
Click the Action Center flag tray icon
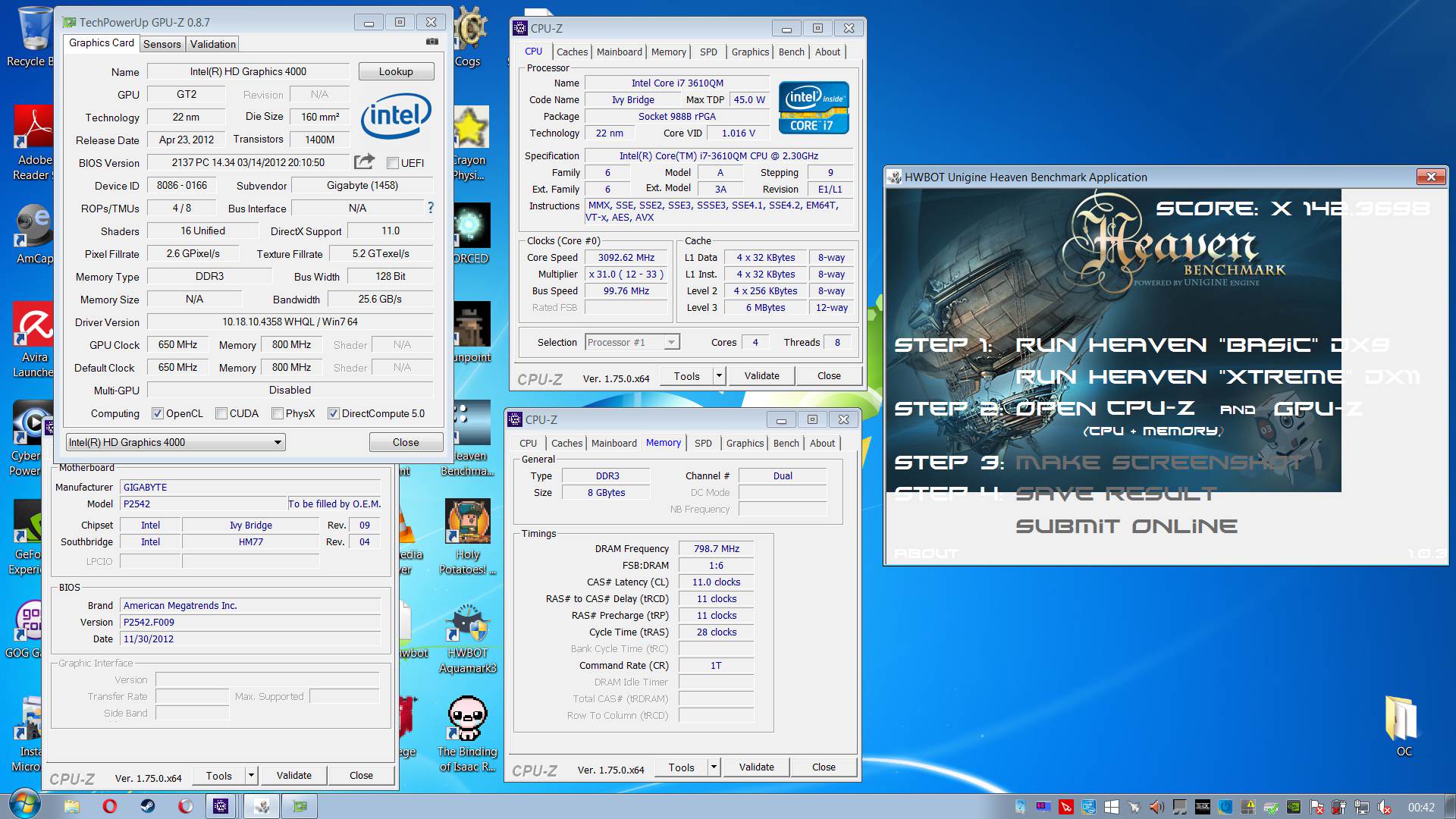tap(1316, 807)
